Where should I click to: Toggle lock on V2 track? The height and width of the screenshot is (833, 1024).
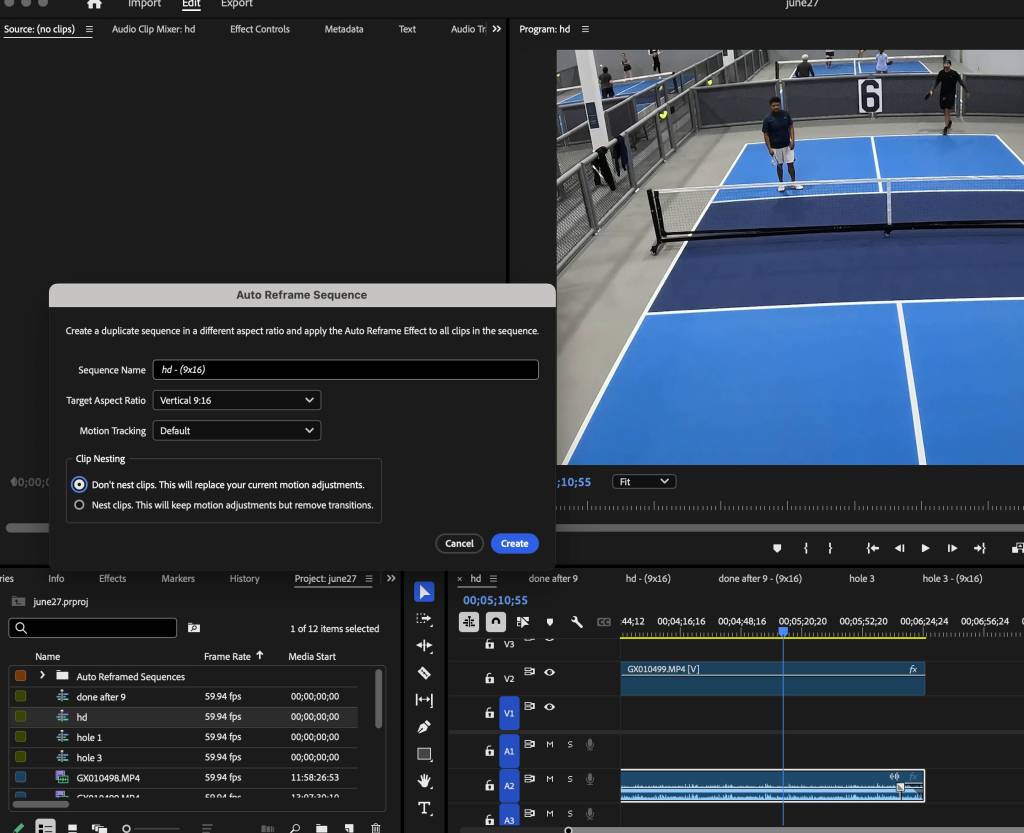pos(490,678)
